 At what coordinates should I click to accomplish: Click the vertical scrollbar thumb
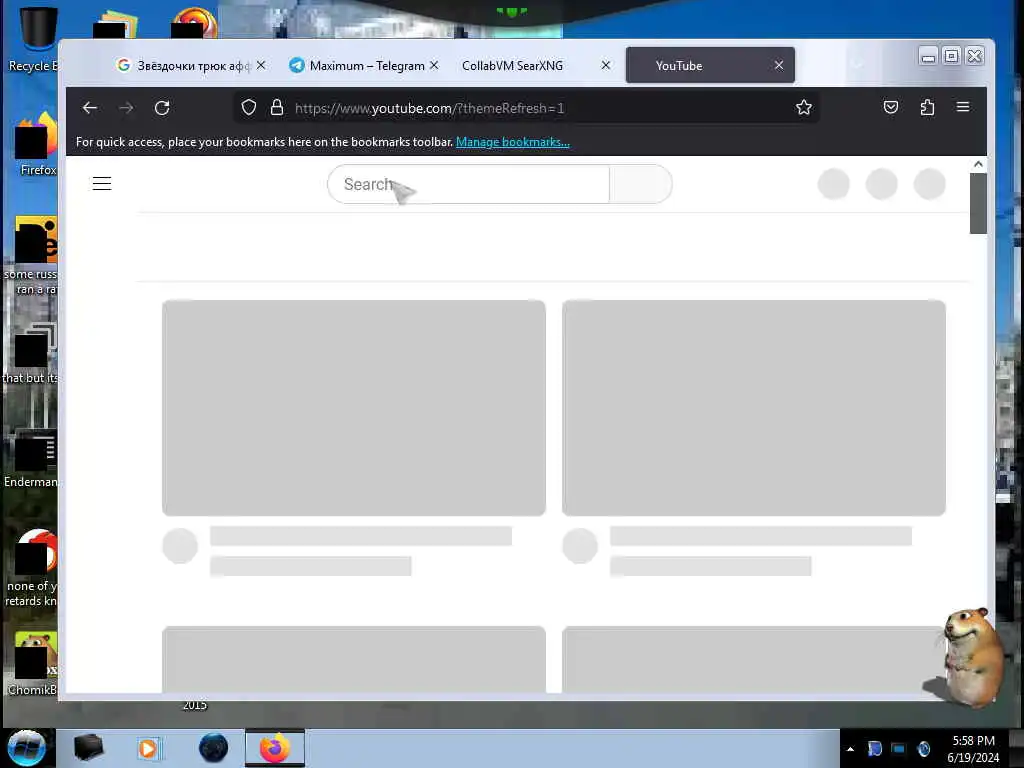(978, 203)
